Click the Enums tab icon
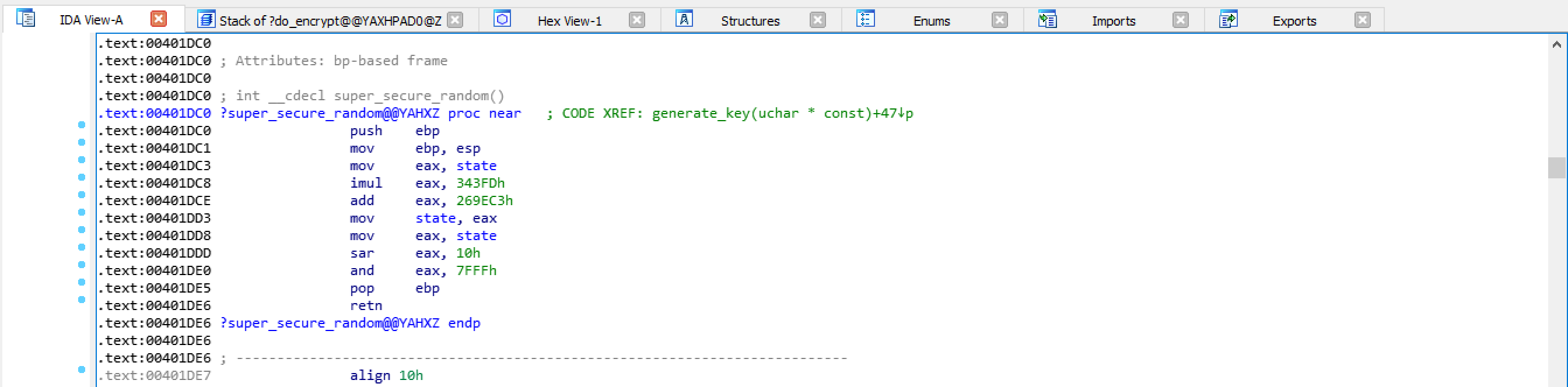 [866, 19]
